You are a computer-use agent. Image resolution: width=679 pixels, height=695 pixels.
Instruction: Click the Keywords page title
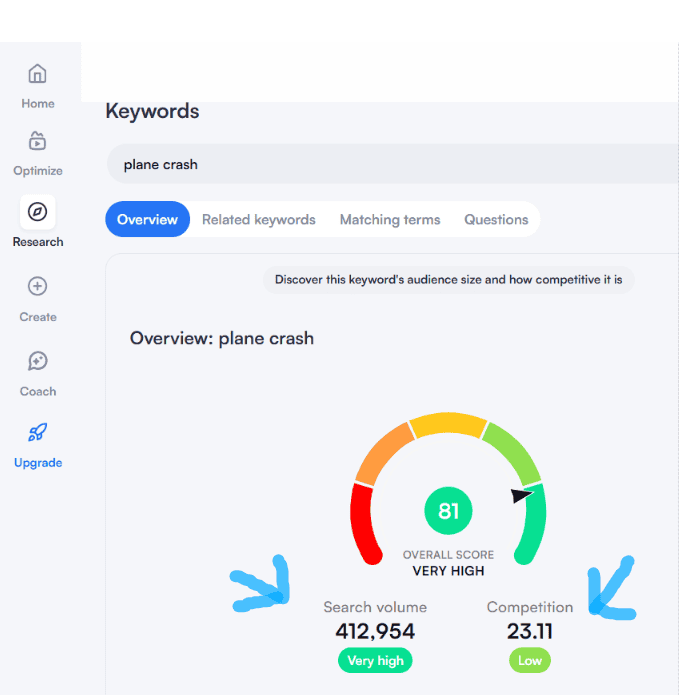pos(152,111)
